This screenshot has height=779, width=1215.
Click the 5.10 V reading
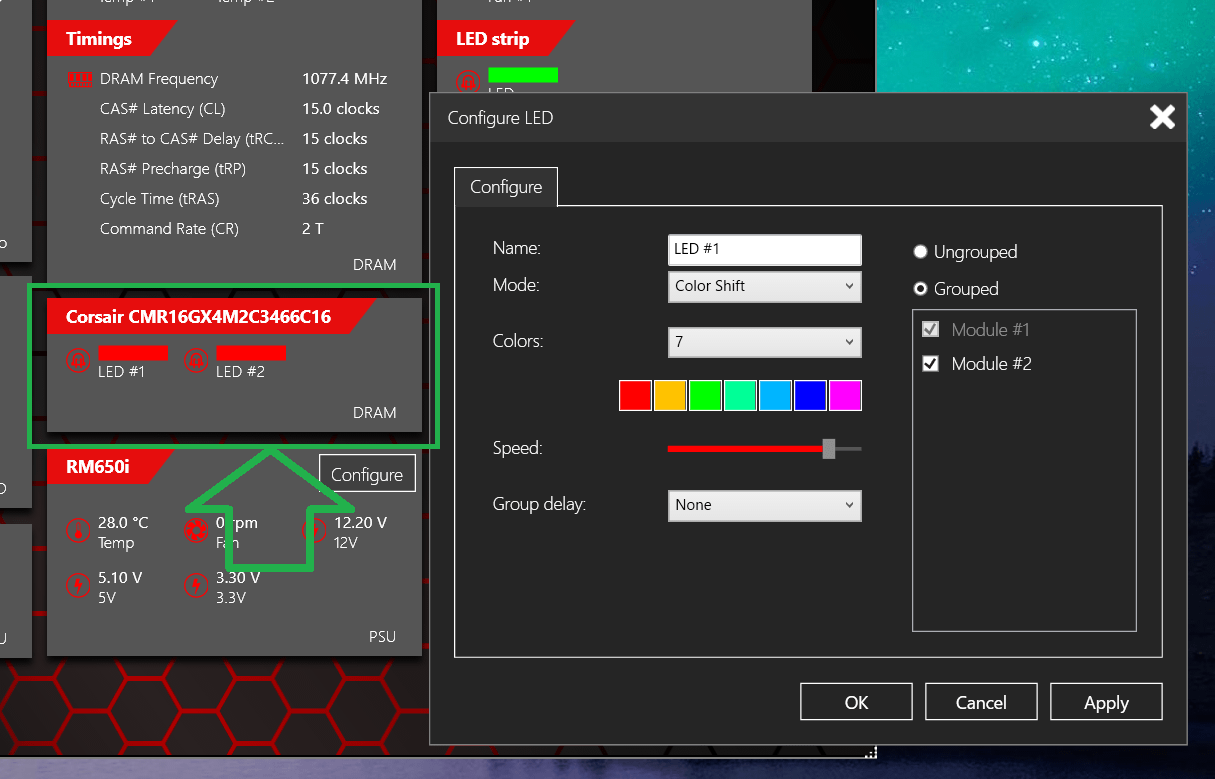pos(120,578)
